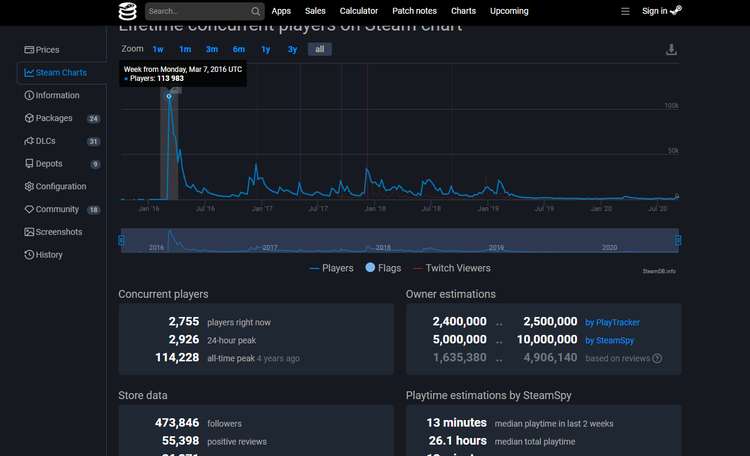This screenshot has height=456, width=750.
Task: Set chart zoom to 1m
Action: pos(185,49)
